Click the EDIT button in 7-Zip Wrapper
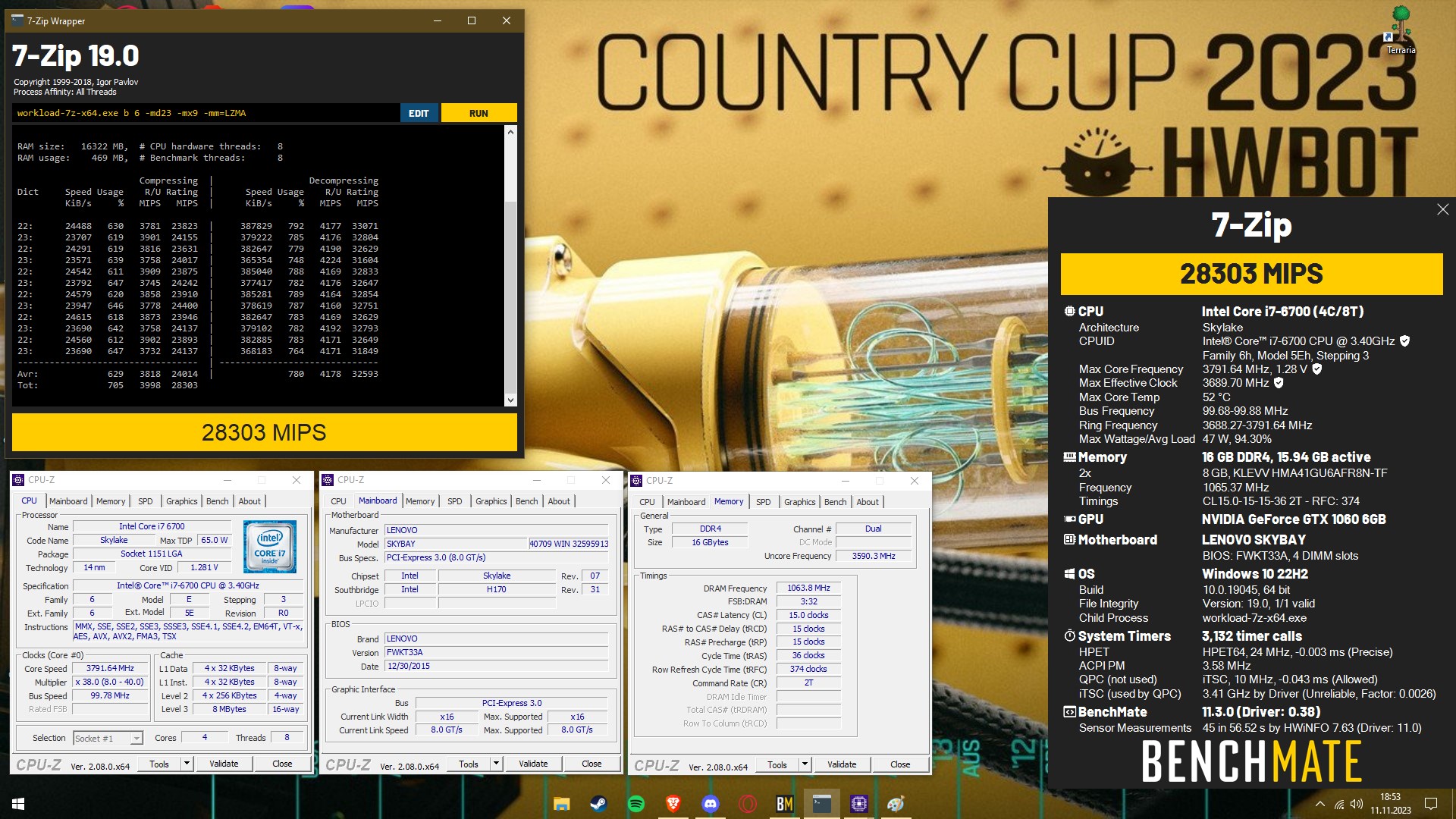Image resolution: width=1456 pixels, height=819 pixels. tap(419, 113)
